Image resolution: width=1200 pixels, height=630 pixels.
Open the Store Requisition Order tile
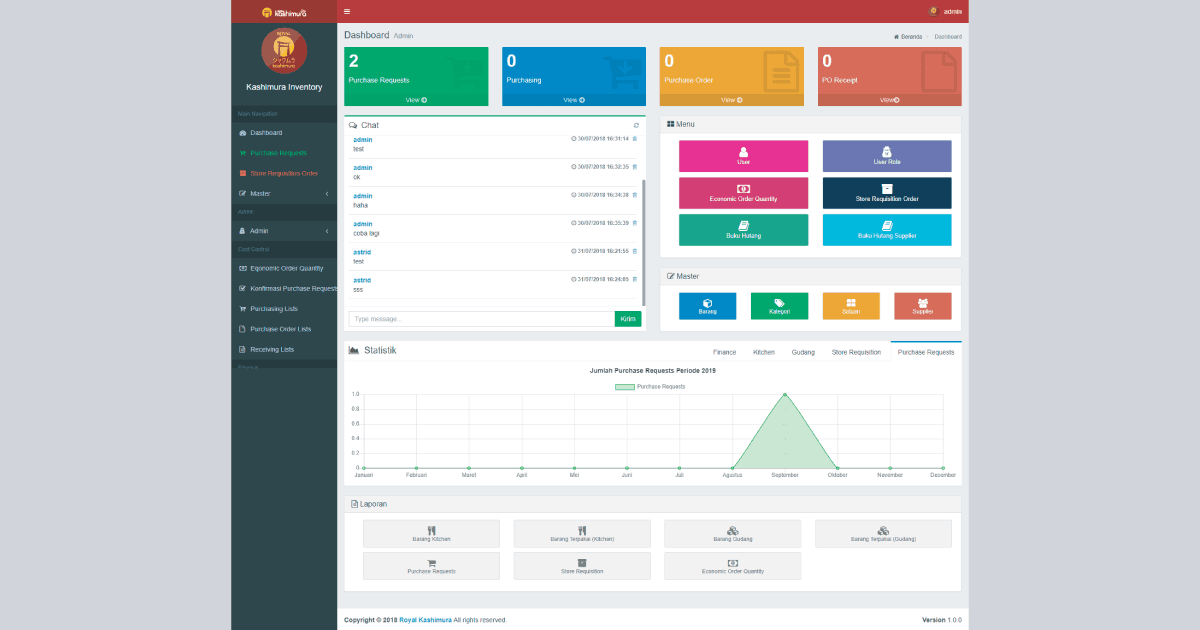pyautogui.click(x=887, y=193)
